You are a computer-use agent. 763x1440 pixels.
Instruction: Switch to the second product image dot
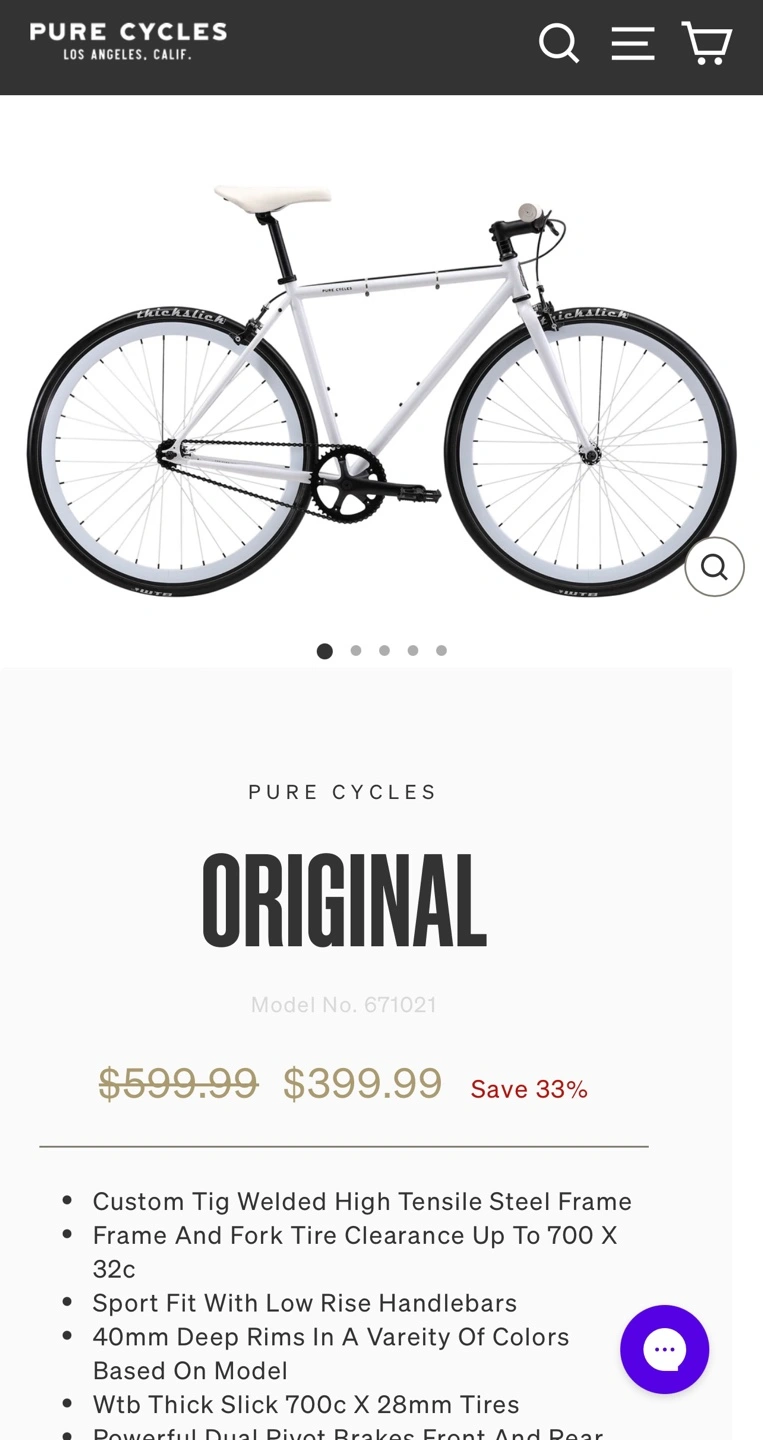[356, 651]
